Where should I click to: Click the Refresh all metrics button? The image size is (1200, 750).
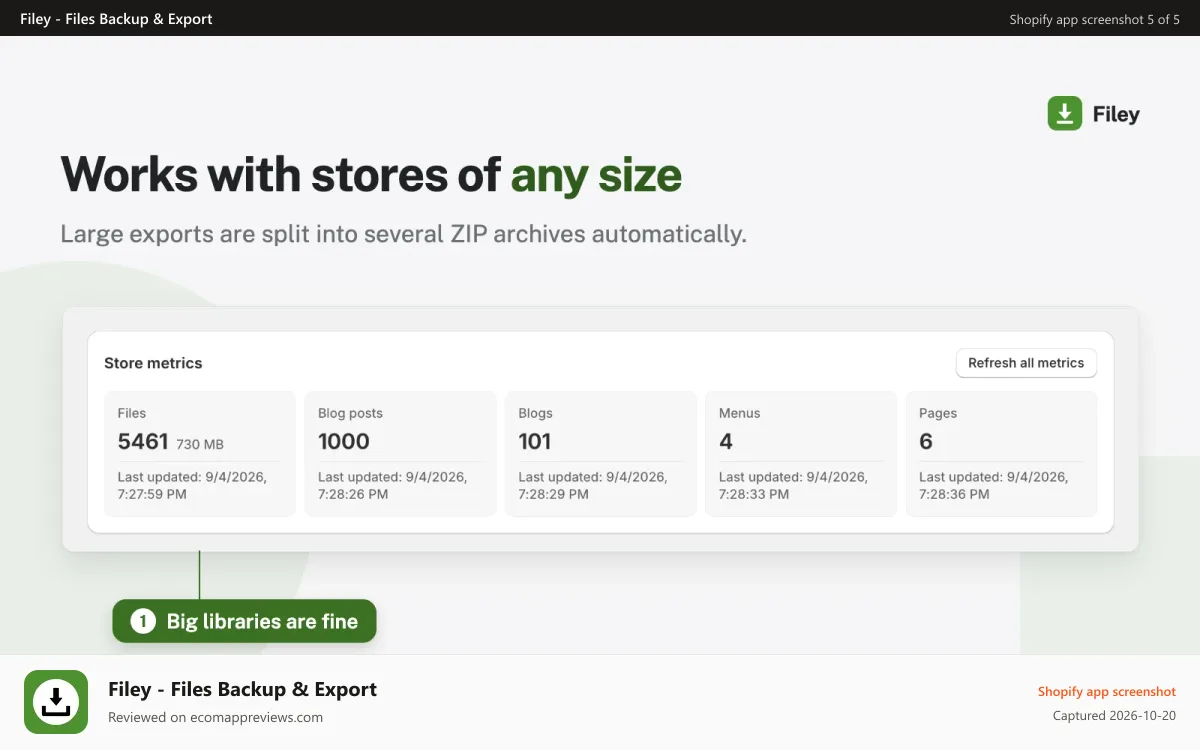tap(1026, 363)
